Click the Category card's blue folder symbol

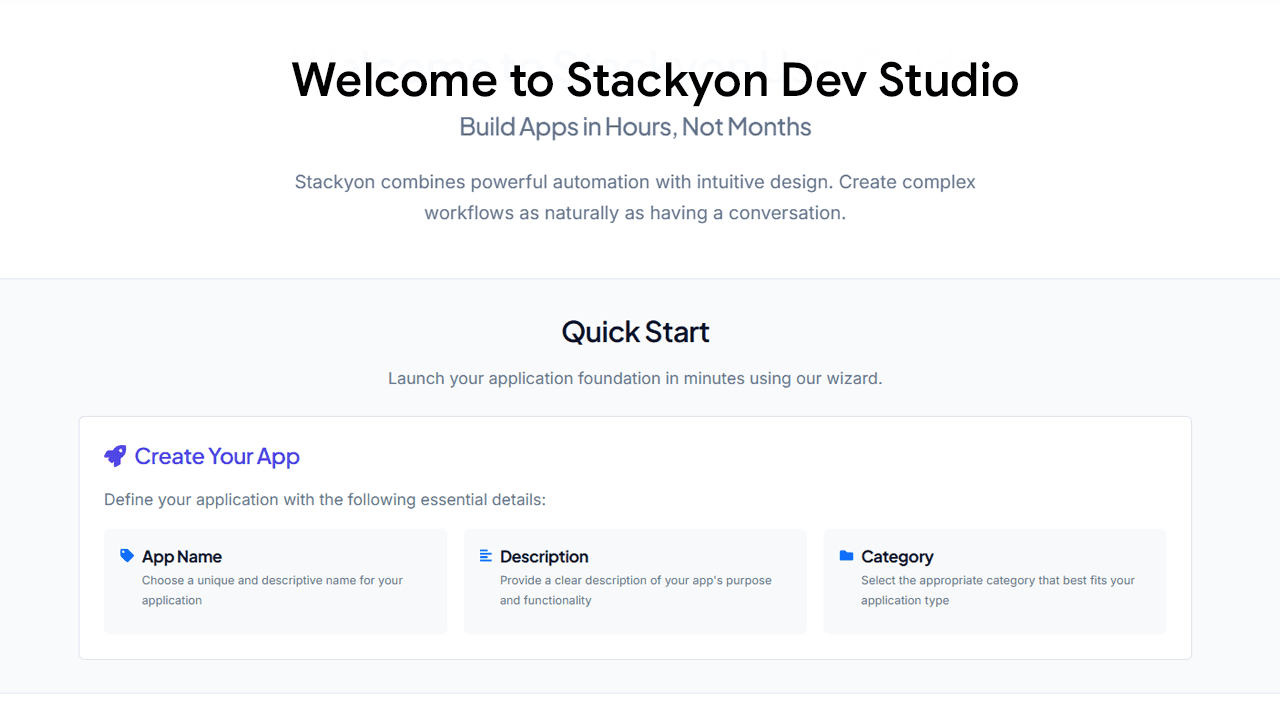pyautogui.click(x=844, y=554)
